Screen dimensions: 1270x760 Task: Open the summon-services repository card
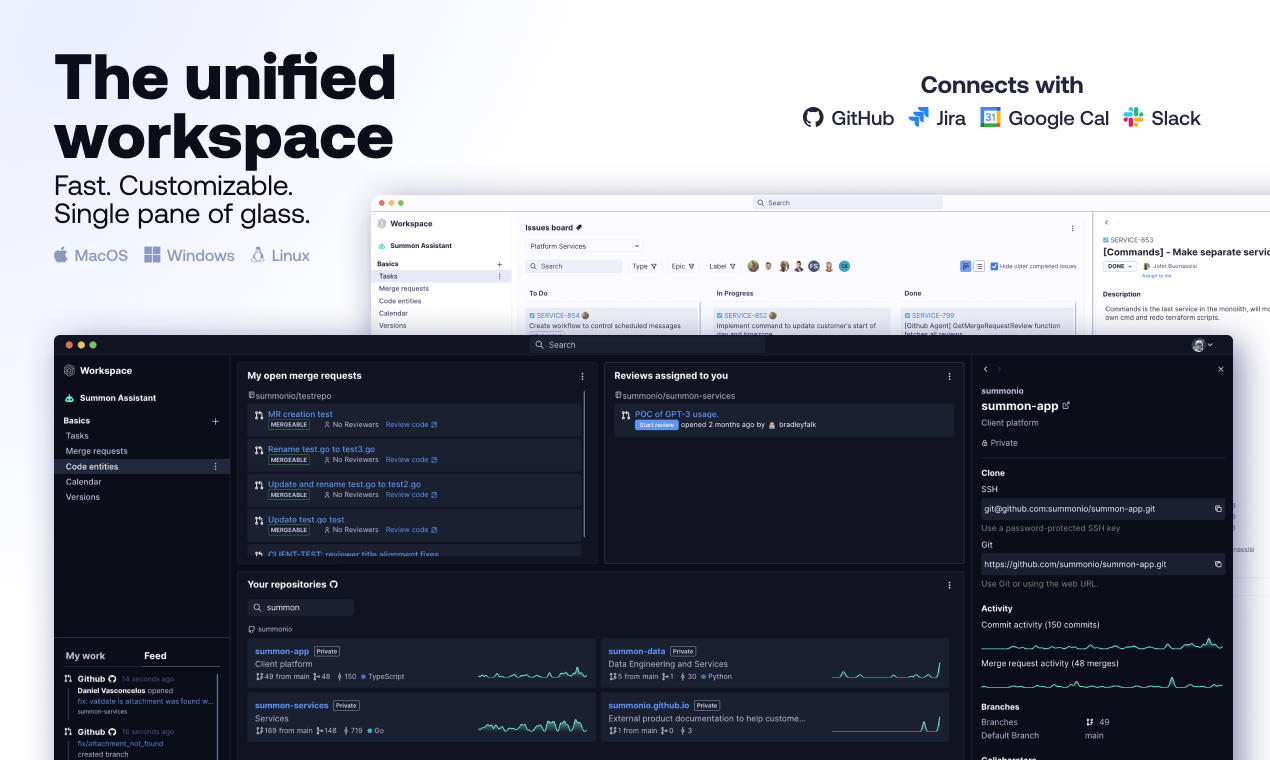[x=421, y=718]
